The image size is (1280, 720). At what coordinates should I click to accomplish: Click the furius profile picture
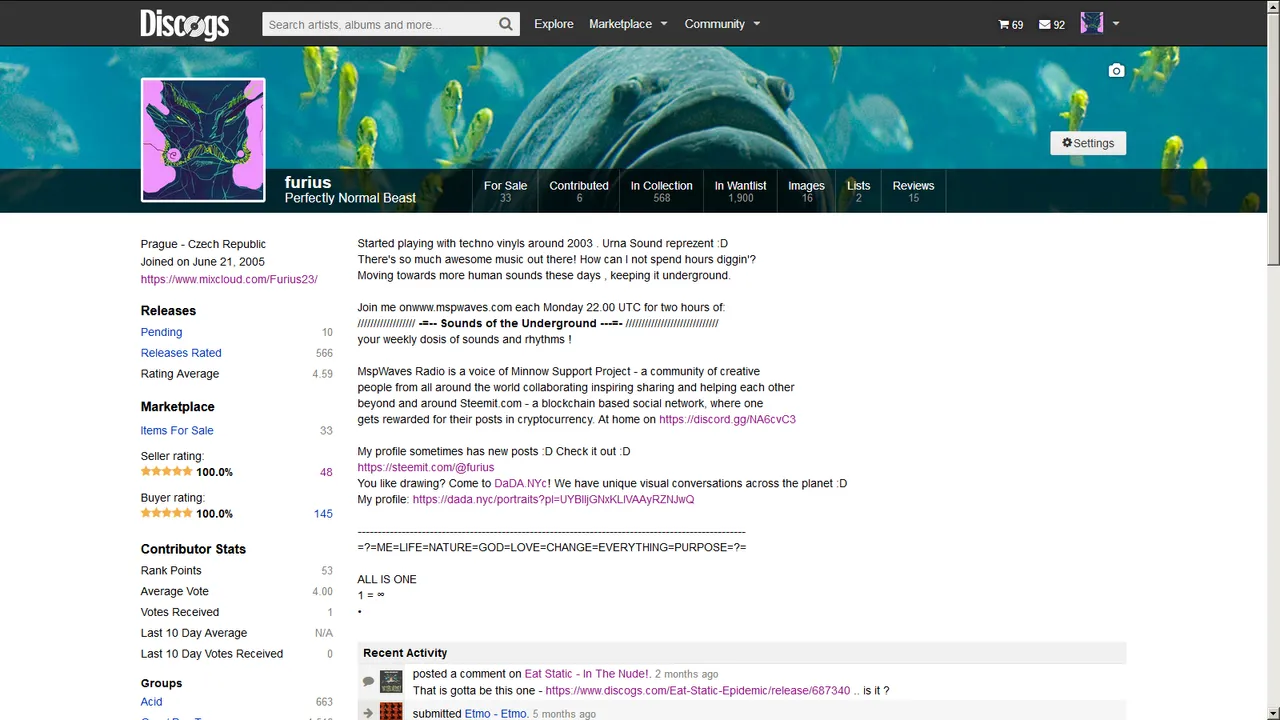point(203,140)
